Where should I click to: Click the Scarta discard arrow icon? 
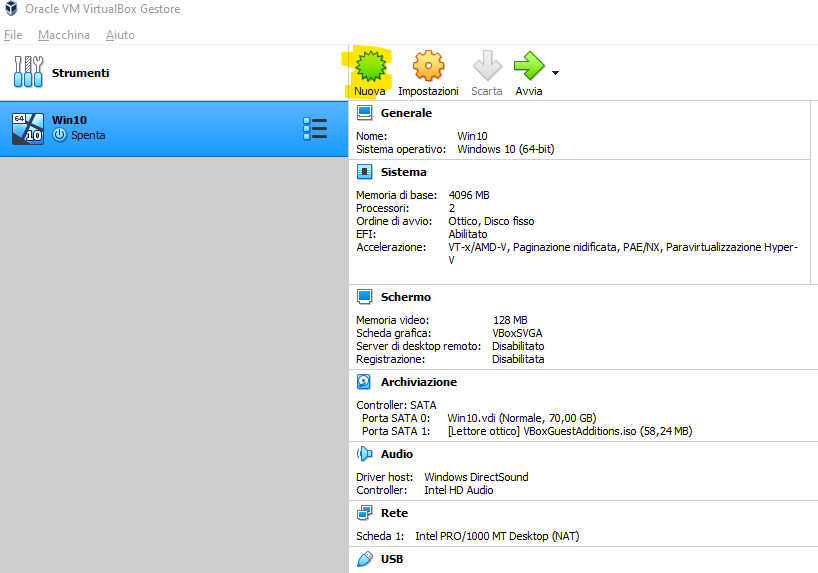(487, 66)
